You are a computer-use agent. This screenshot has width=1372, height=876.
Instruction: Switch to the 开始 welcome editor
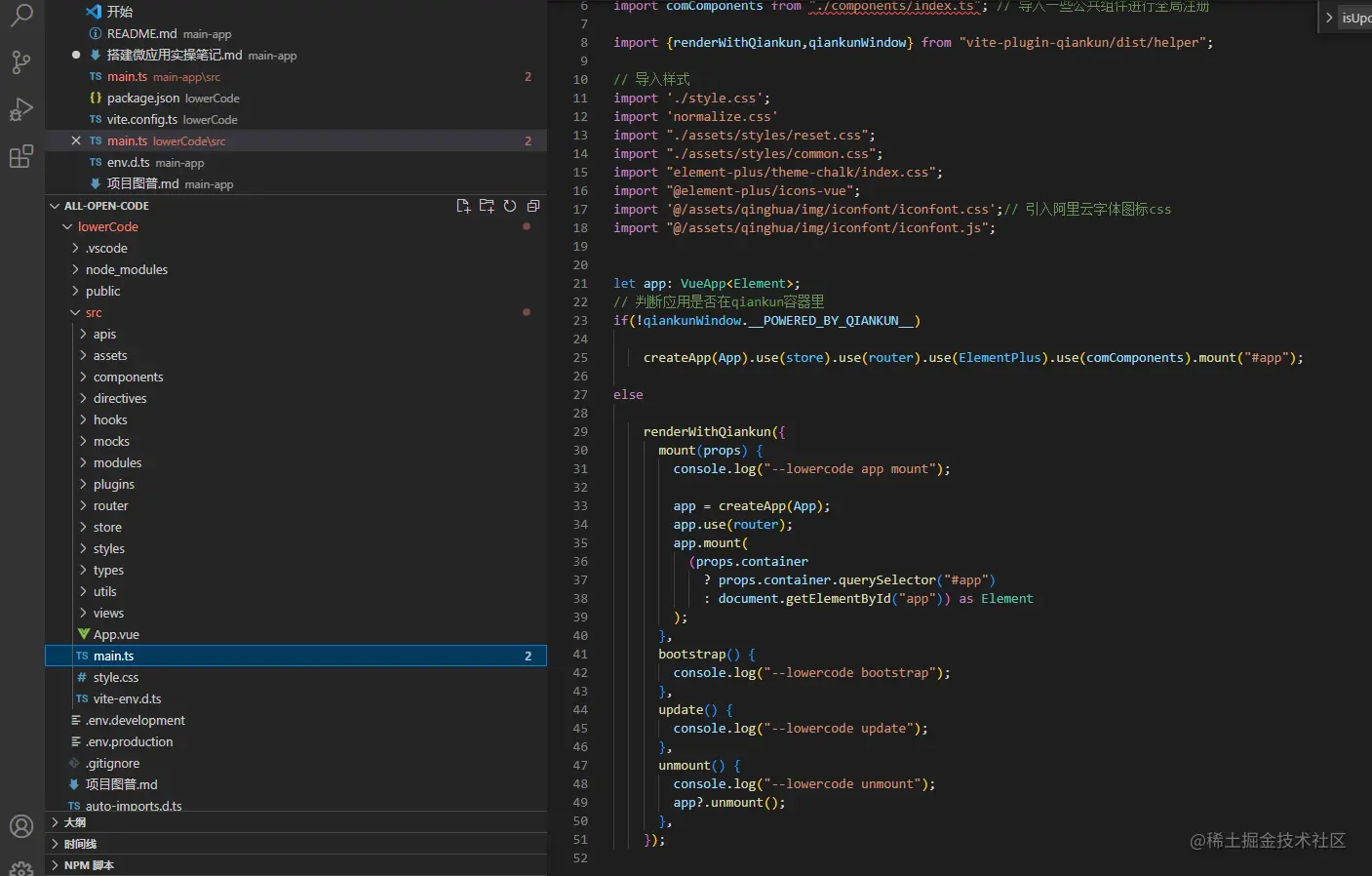coord(296,12)
